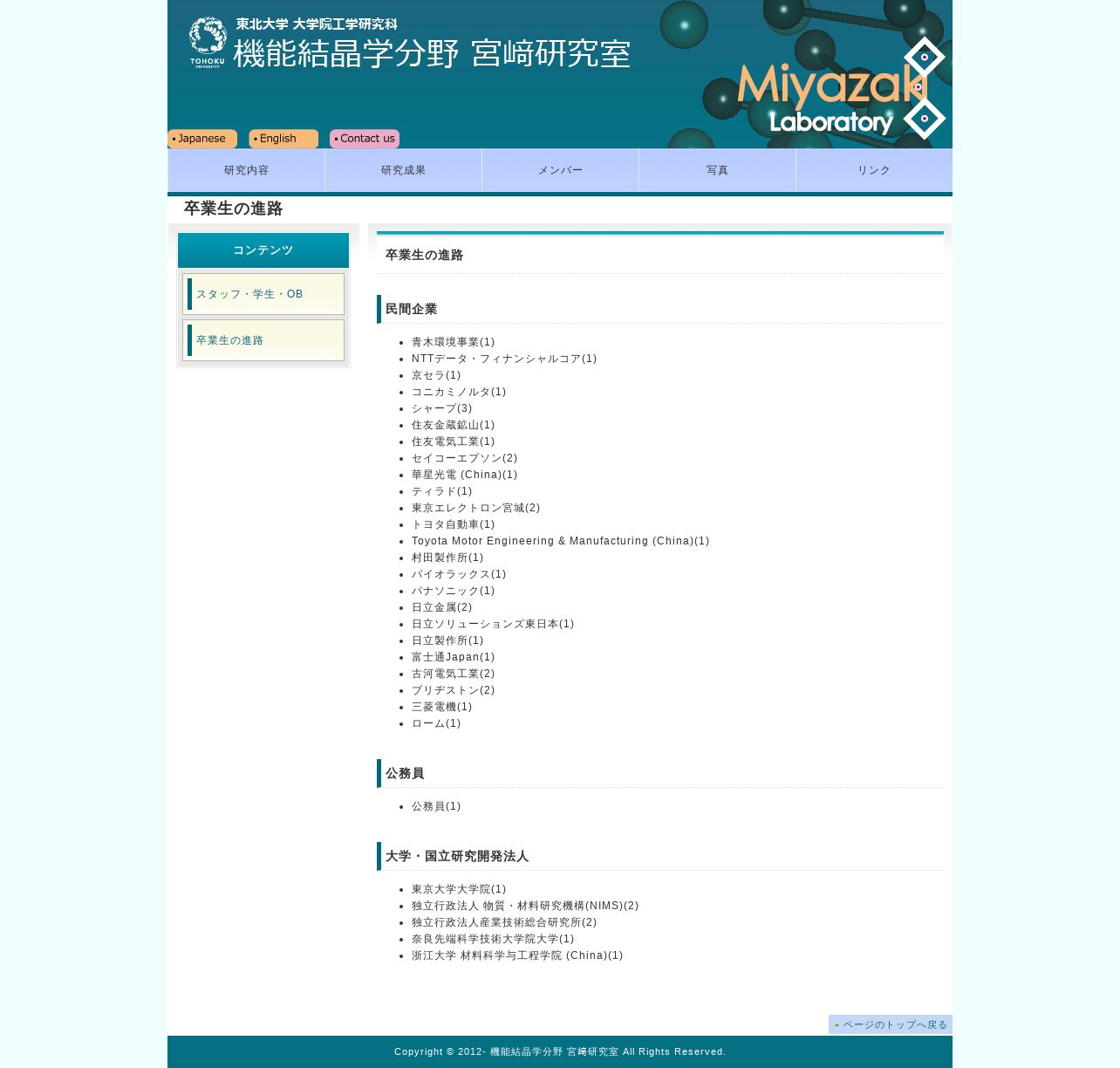1120x1068 pixels.
Task: Open the 研究成果 menu
Action: [x=403, y=170]
